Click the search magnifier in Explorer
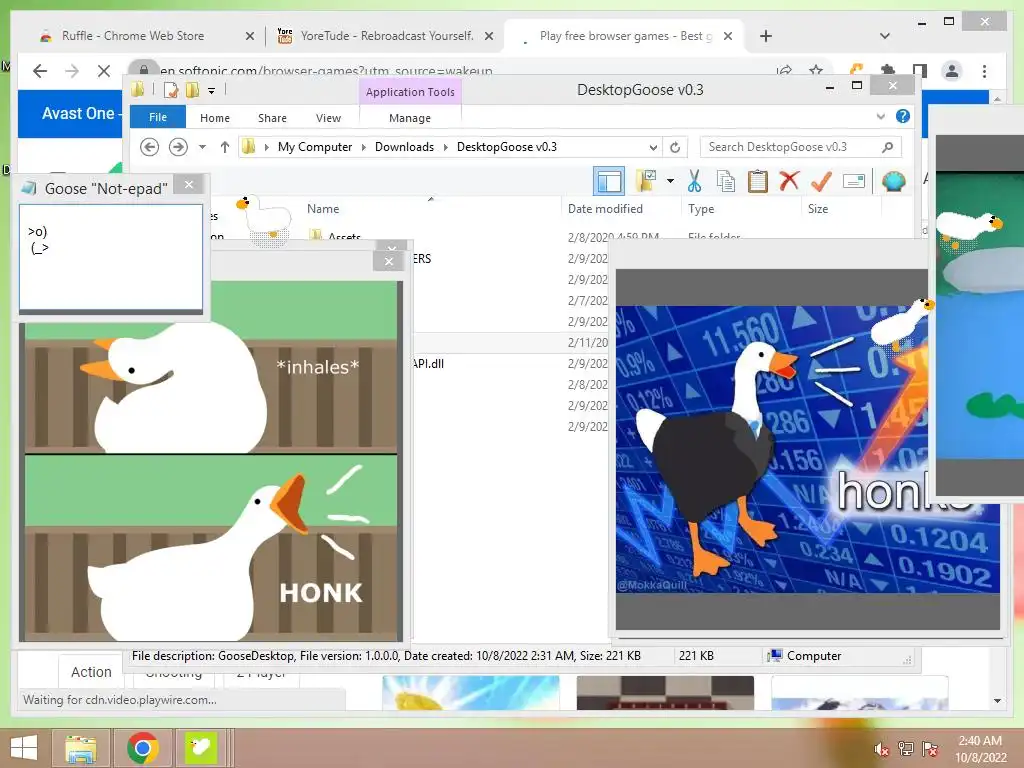The height and width of the screenshot is (768, 1024). point(888,147)
